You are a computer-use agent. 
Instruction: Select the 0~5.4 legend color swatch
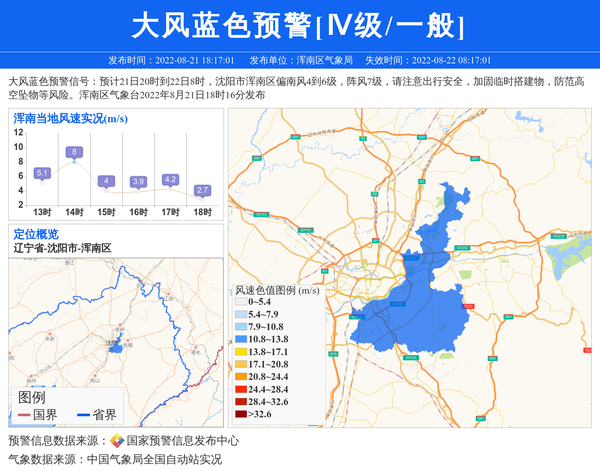pyautogui.click(x=241, y=303)
